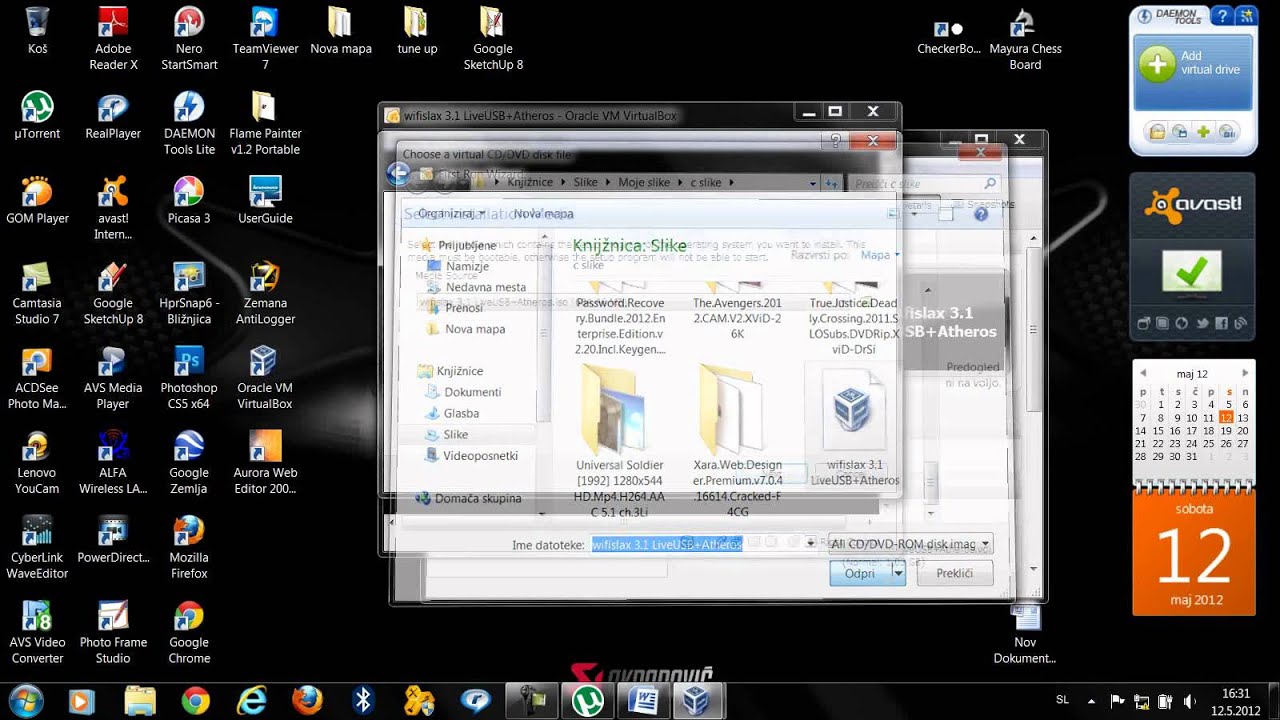Click the Prekliči cancel button

pyautogui.click(x=955, y=573)
